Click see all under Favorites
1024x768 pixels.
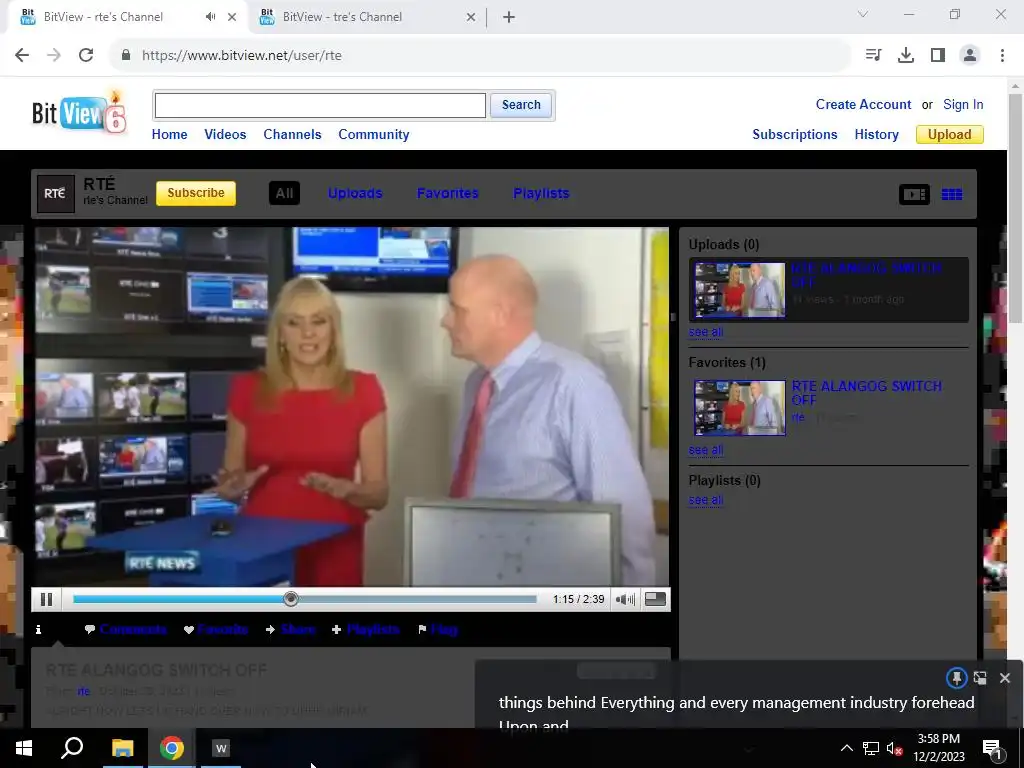pyautogui.click(x=706, y=450)
